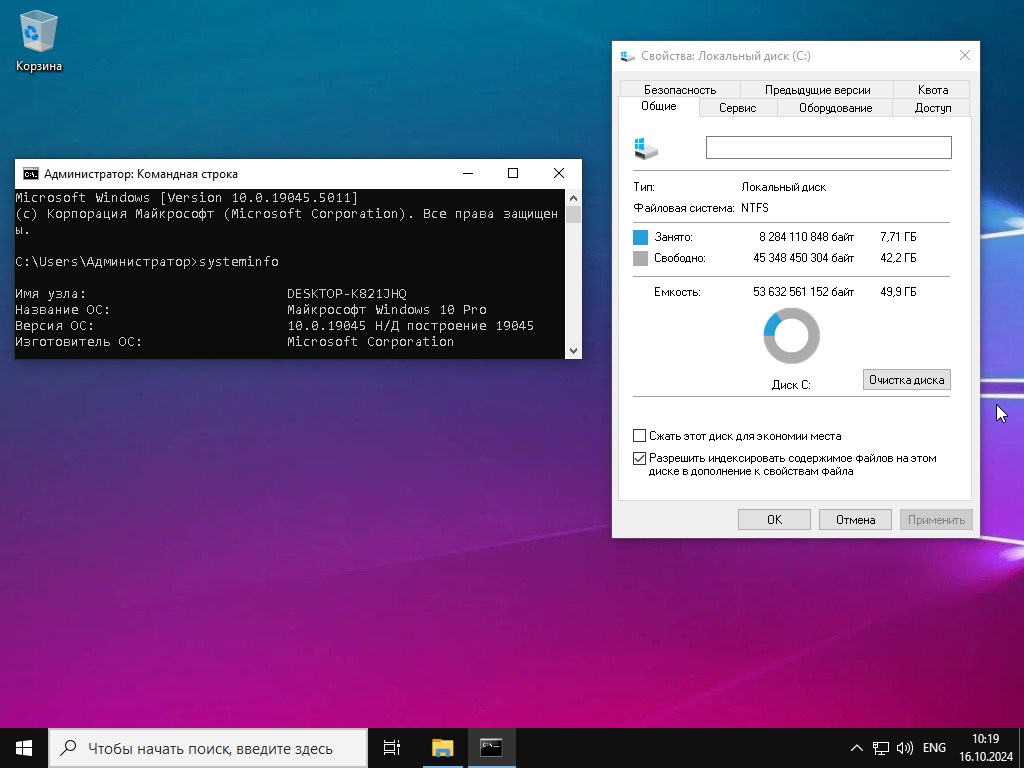Open the volume control tray icon
The height and width of the screenshot is (768, 1024).
(x=904, y=748)
